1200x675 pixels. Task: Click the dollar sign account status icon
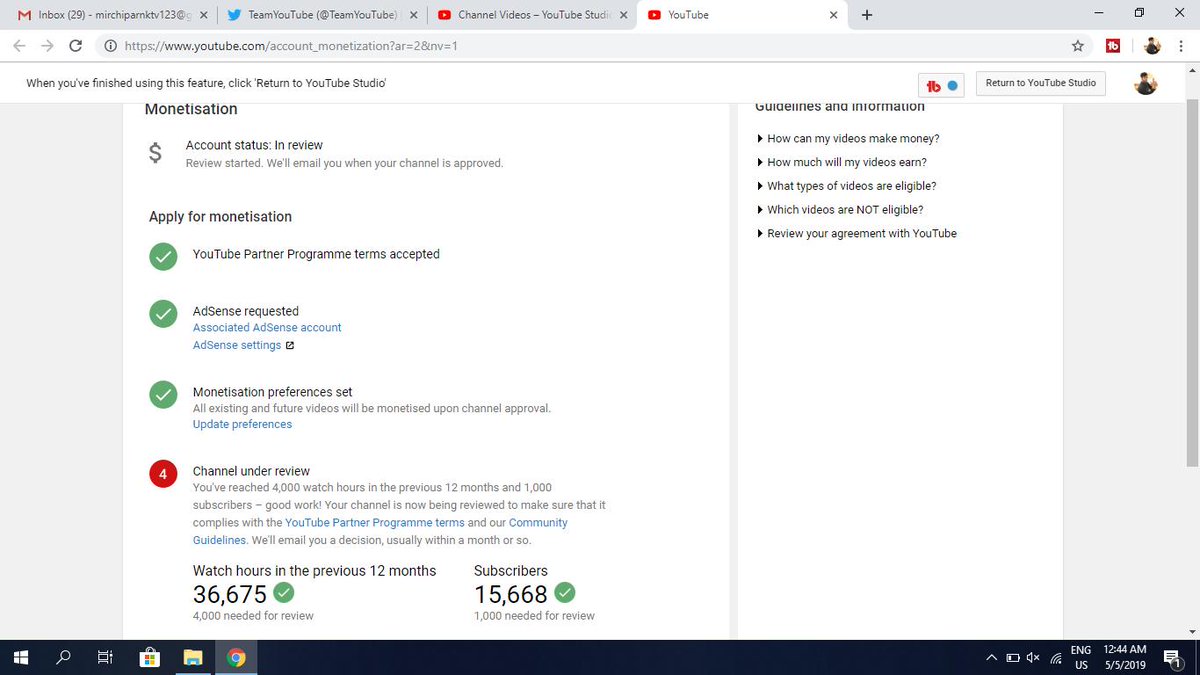[155, 153]
